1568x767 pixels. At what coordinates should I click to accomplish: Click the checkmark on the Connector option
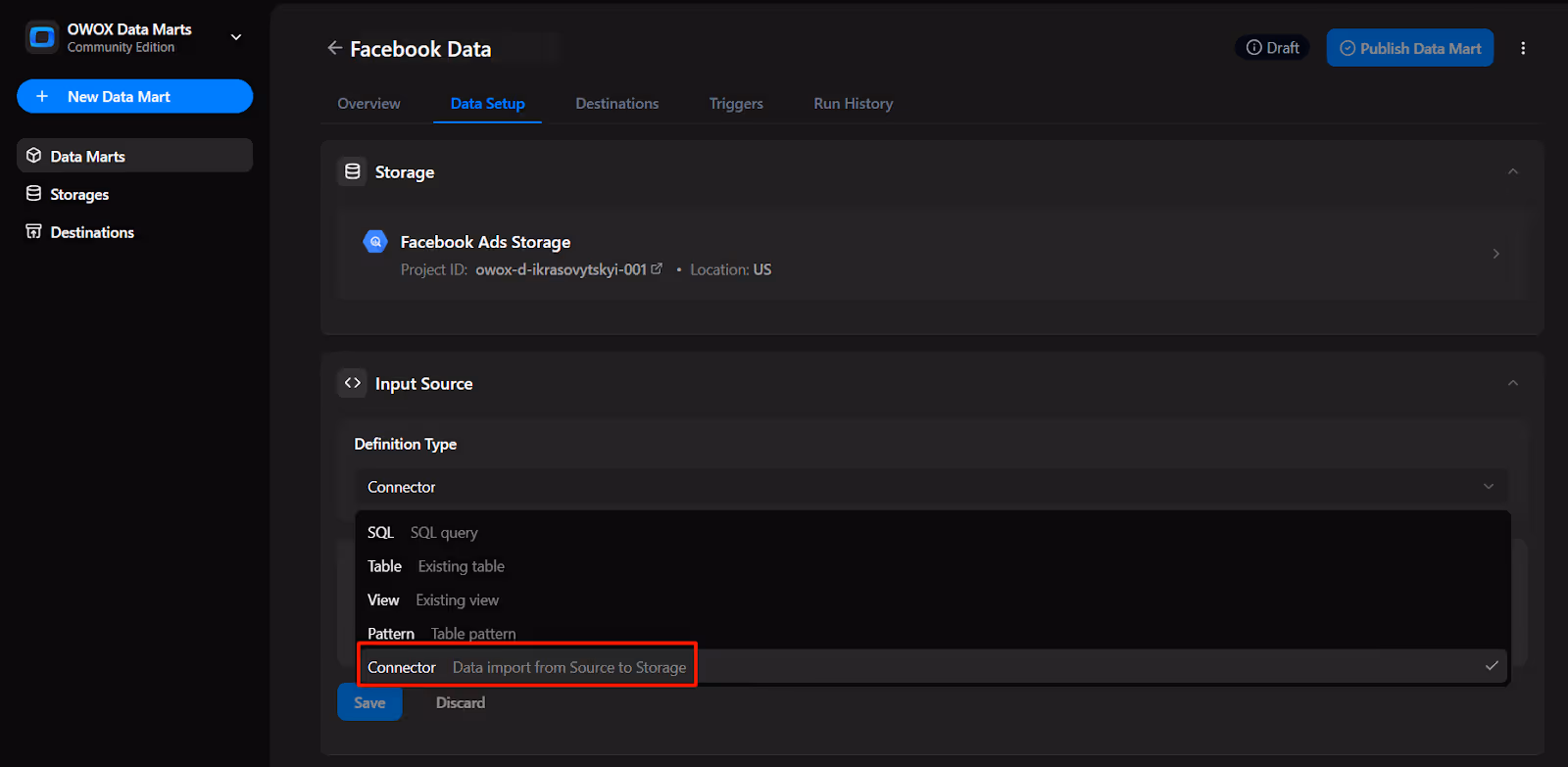click(x=1492, y=666)
